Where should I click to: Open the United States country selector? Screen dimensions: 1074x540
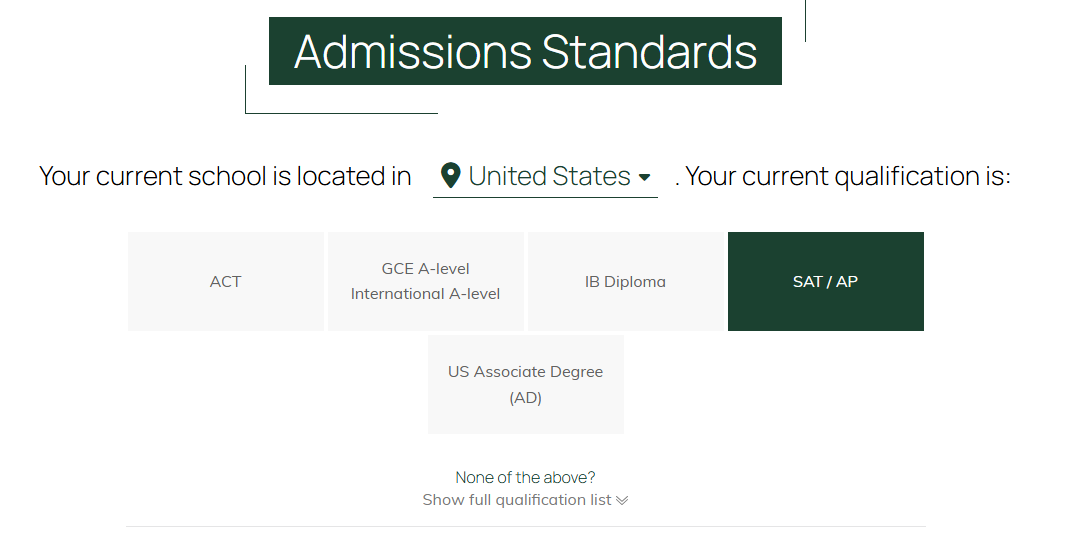549,177
